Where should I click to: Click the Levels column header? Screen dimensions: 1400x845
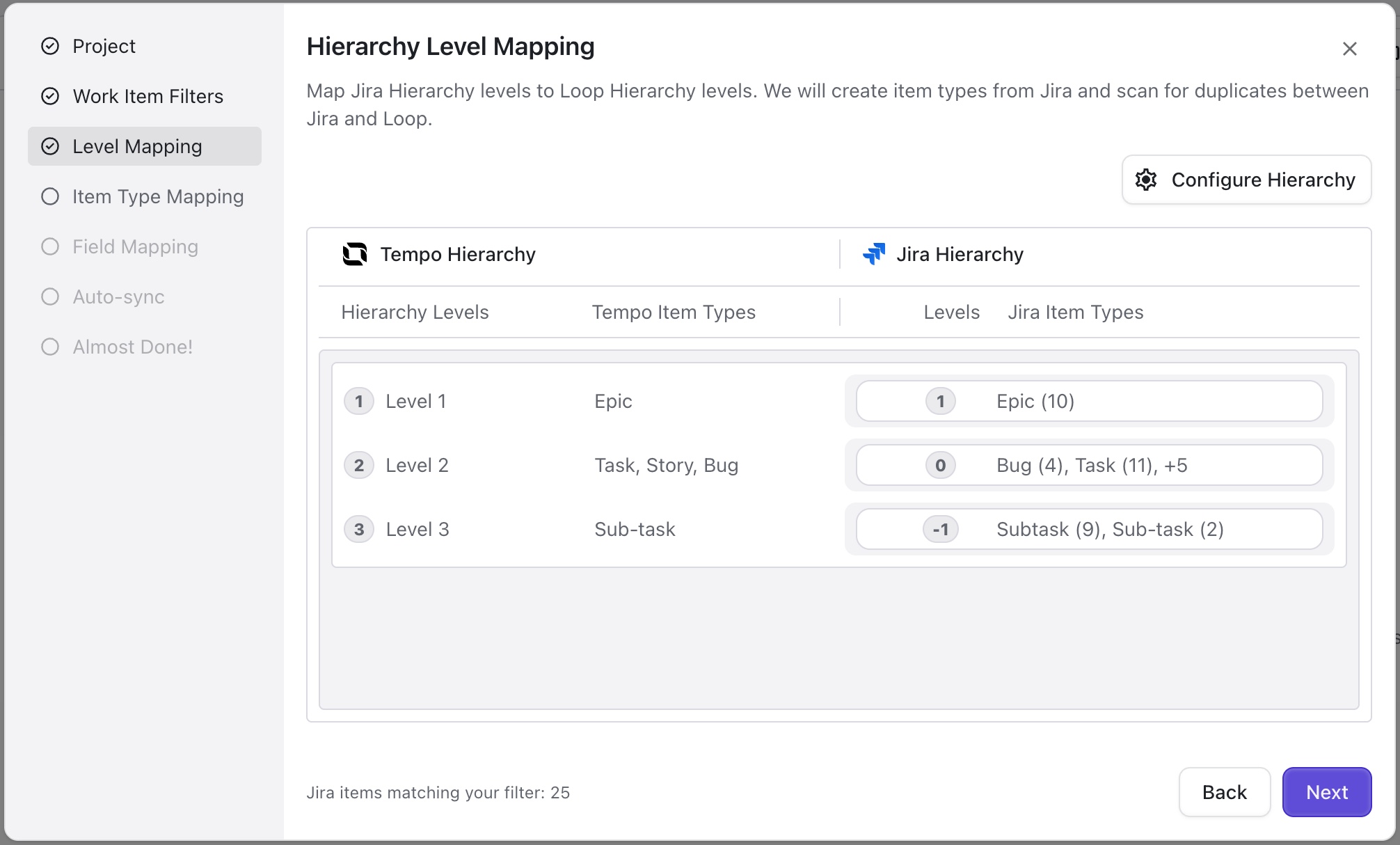click(951, 312)
